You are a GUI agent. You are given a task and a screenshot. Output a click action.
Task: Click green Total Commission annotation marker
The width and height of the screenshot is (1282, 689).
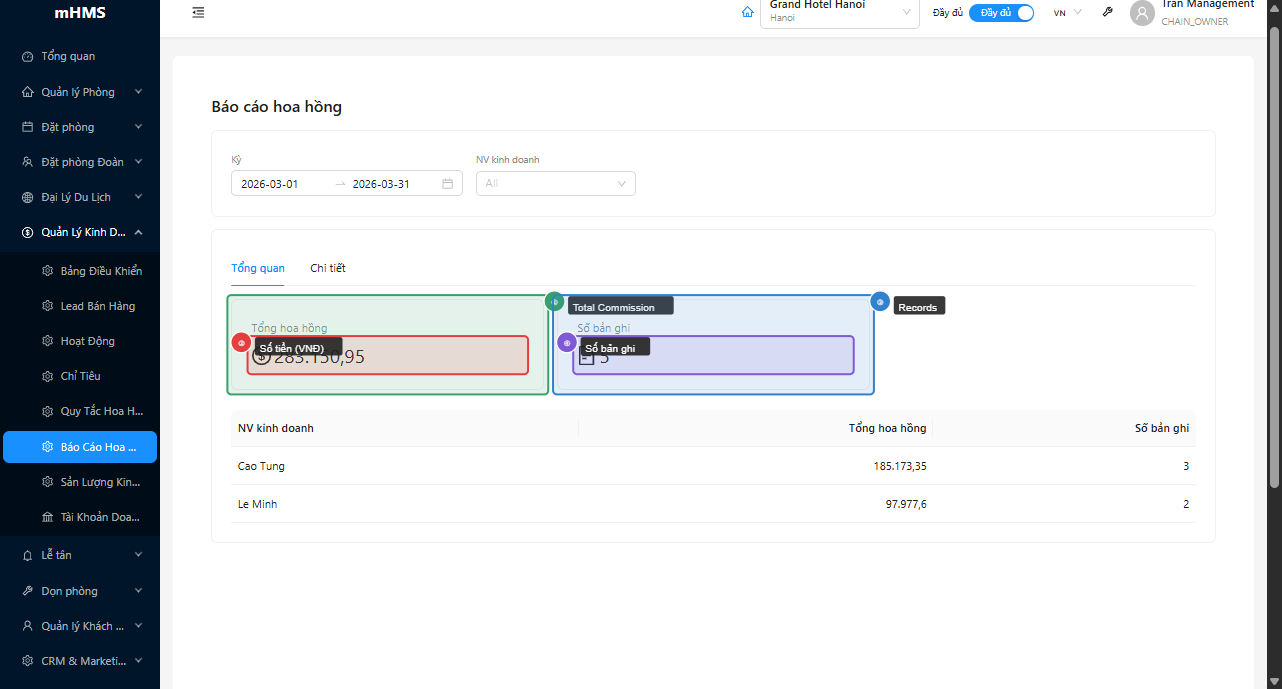(554, 302)
